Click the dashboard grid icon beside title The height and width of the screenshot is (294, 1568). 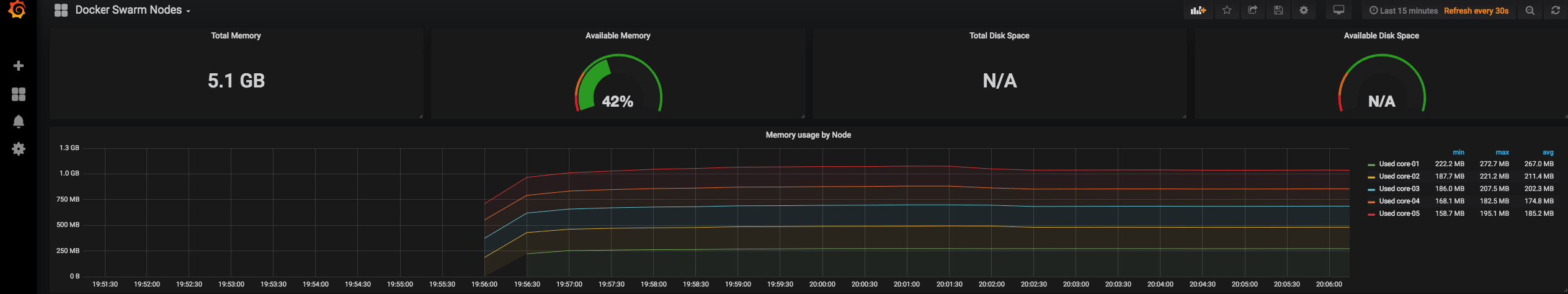click(x=61, y=10)
